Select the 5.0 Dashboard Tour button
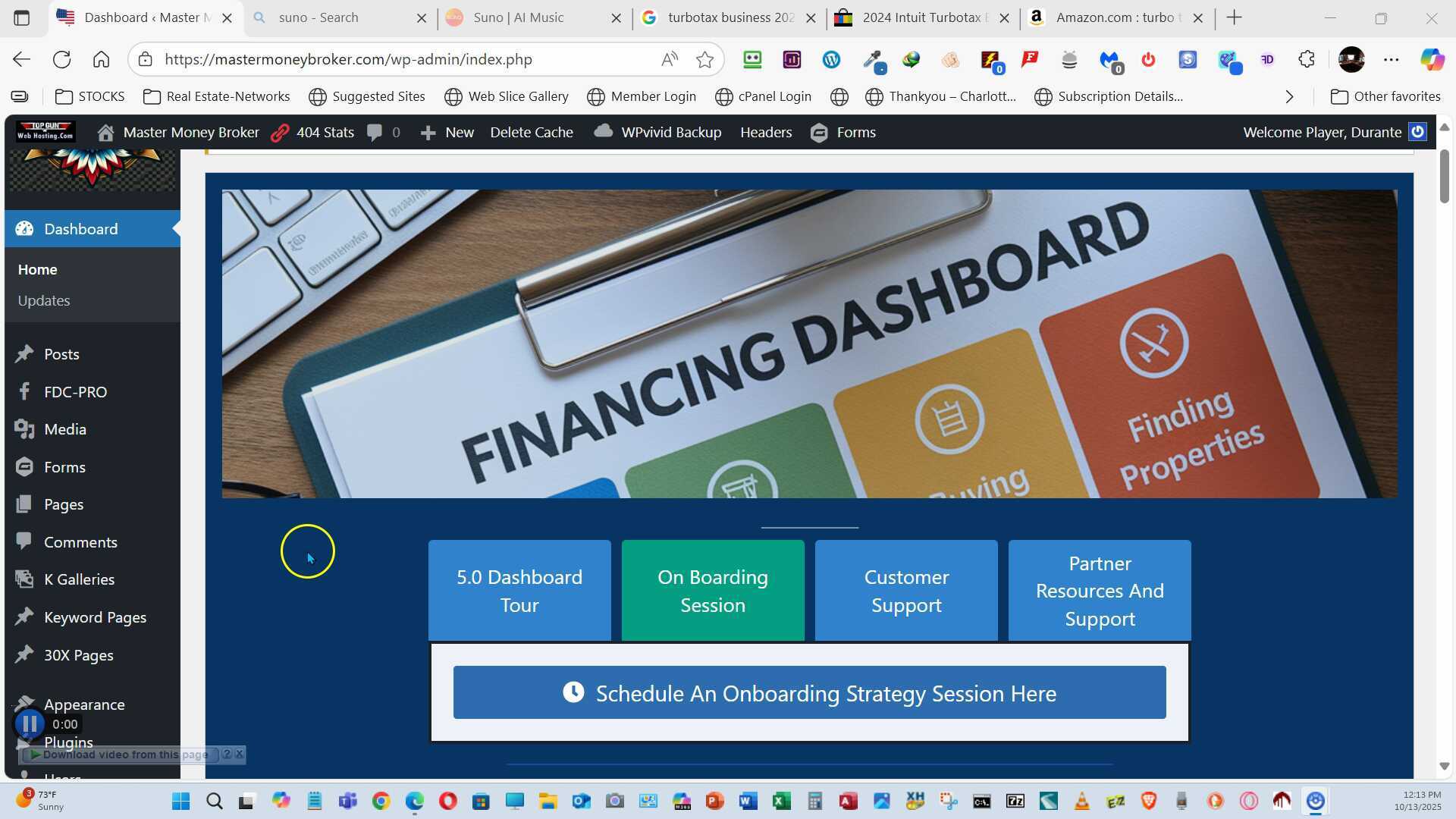This screenshot has height=819, width=1456. pos(519,591)
